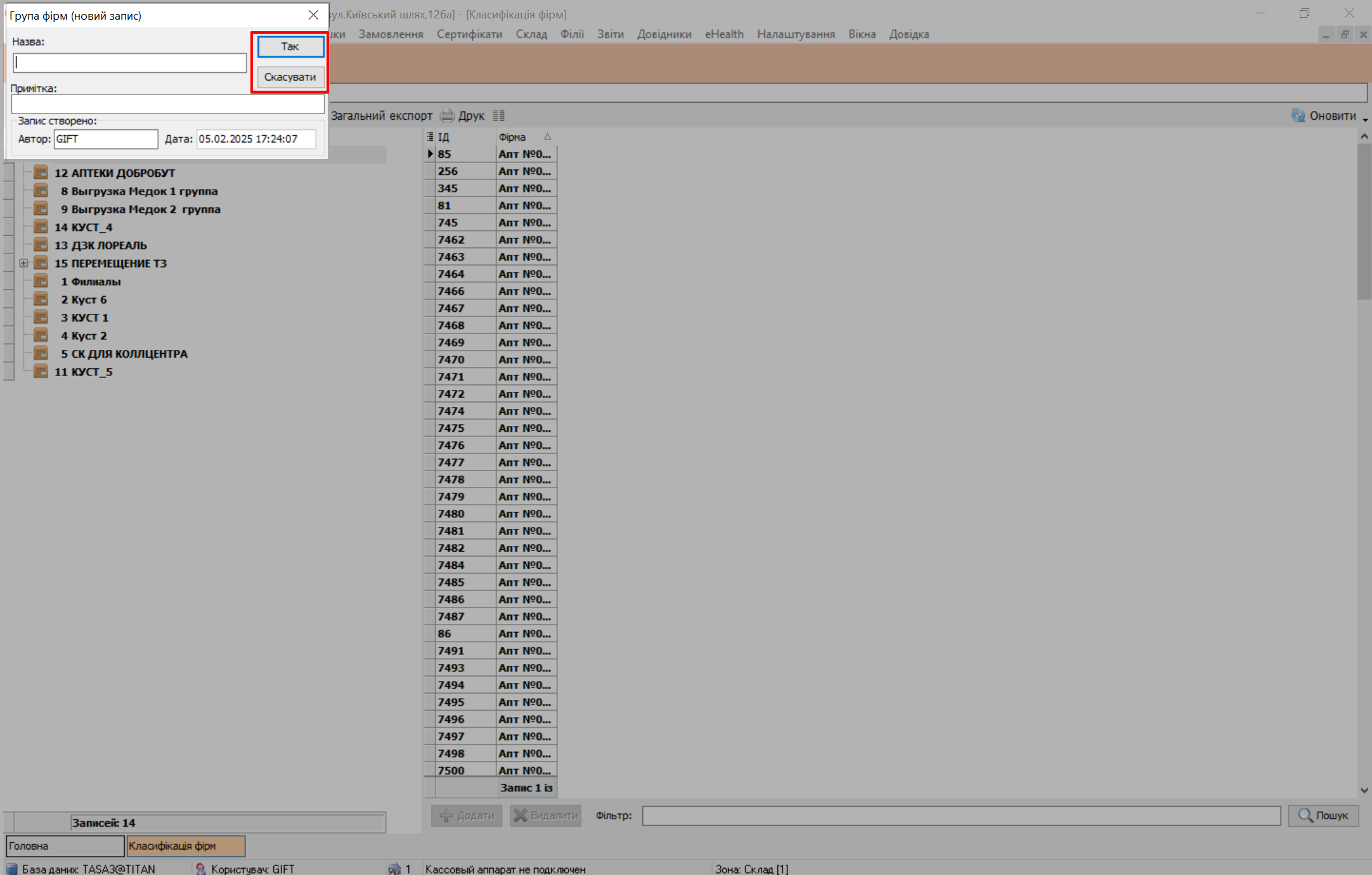
Task: Click the printer icon next to Друк
Action: tap(448, 115)
